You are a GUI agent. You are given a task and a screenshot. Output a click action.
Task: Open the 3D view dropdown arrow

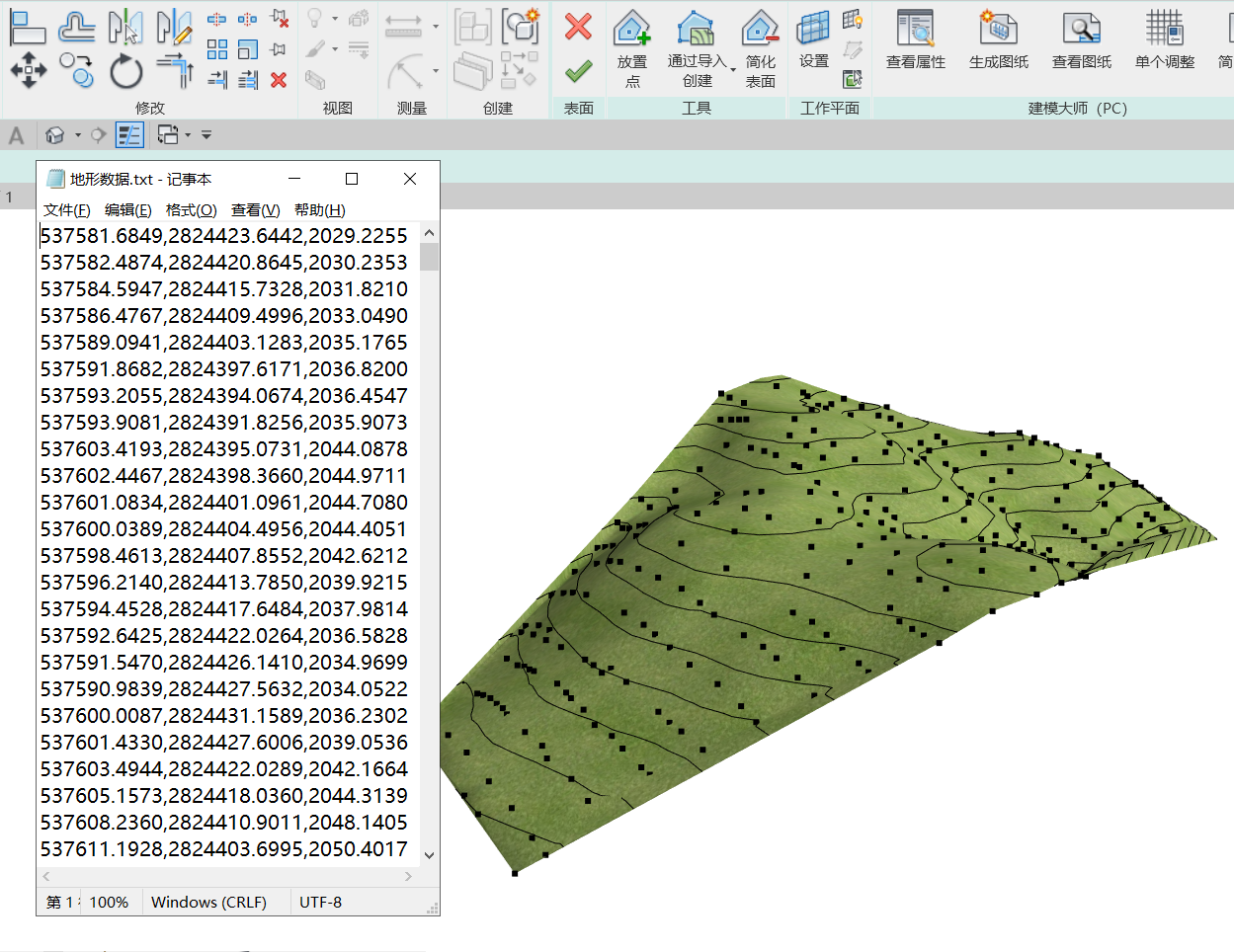pos(78,135)
